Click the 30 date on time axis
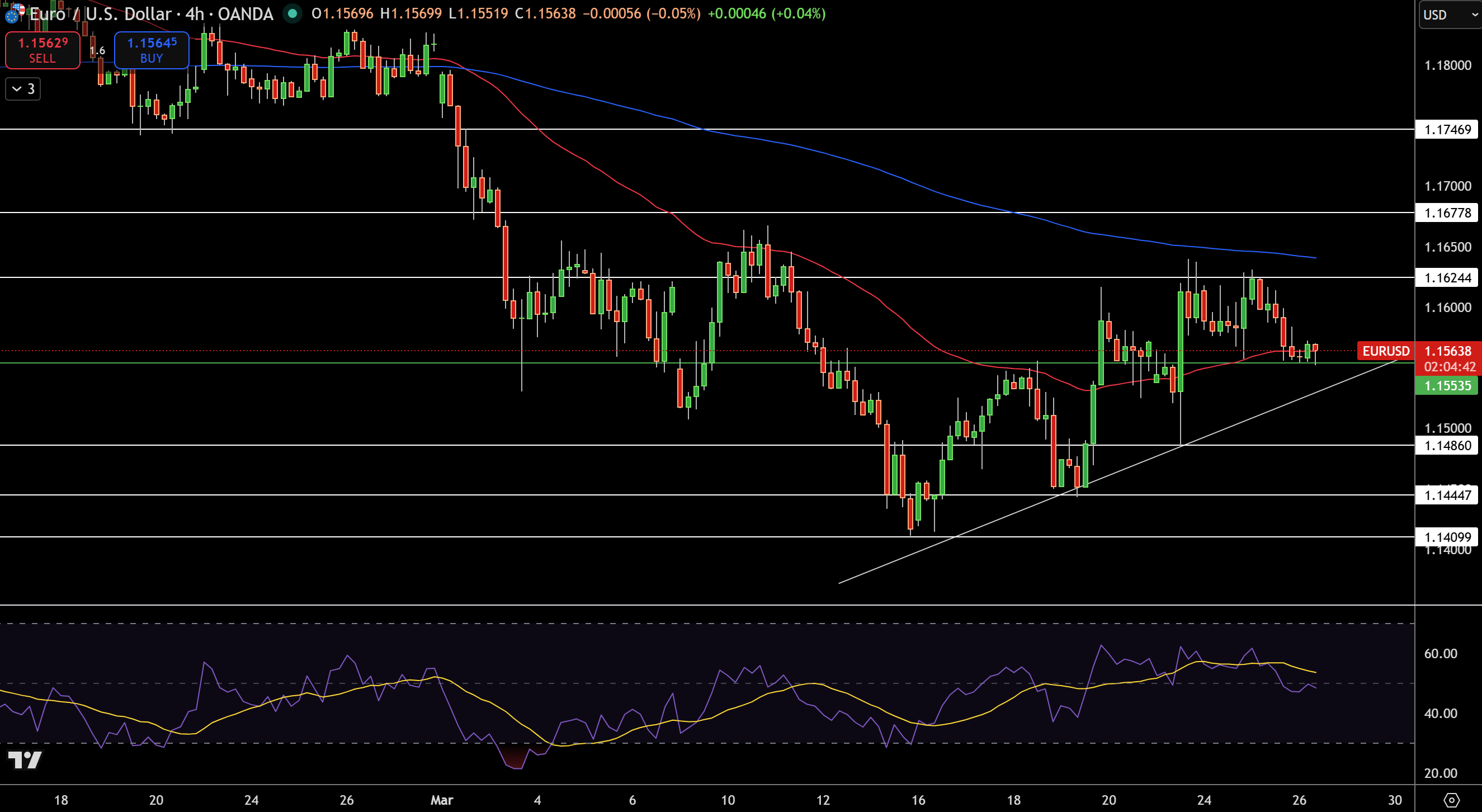The image size is (1482, 812). [1395, 800]
